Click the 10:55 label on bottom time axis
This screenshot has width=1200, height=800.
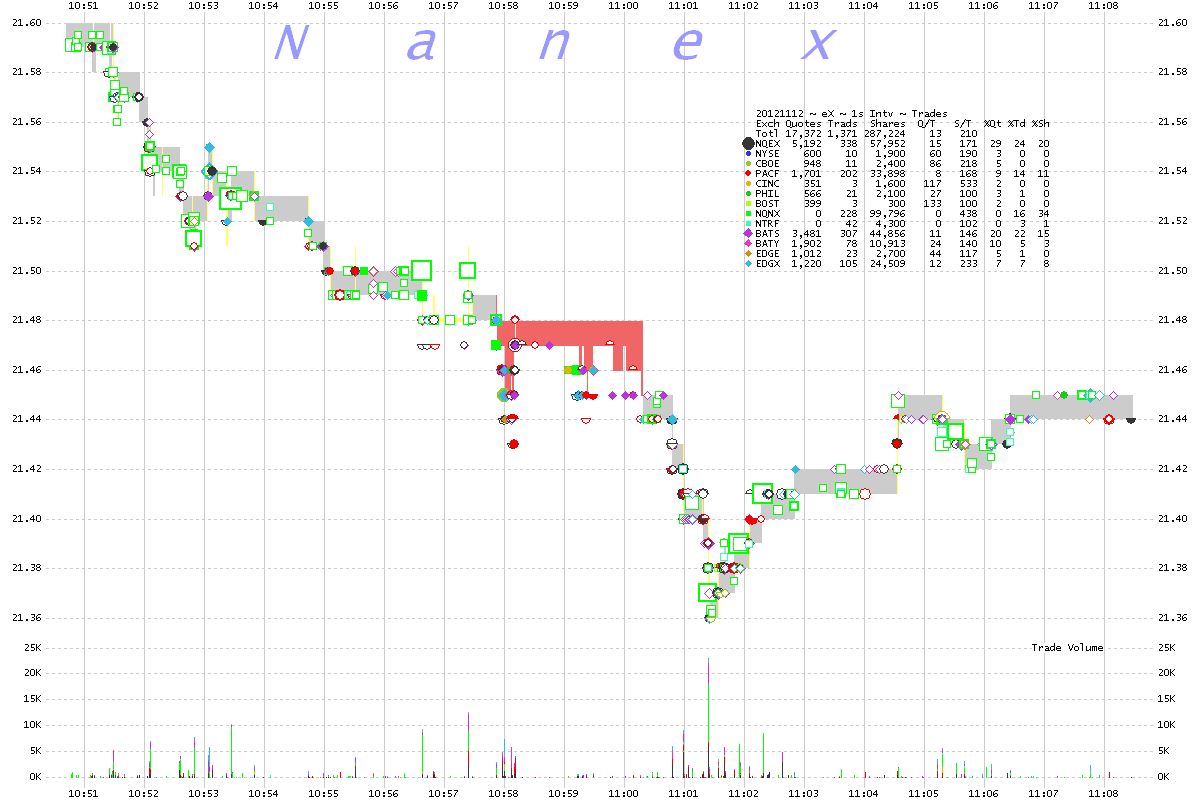[x=323, y=793]
